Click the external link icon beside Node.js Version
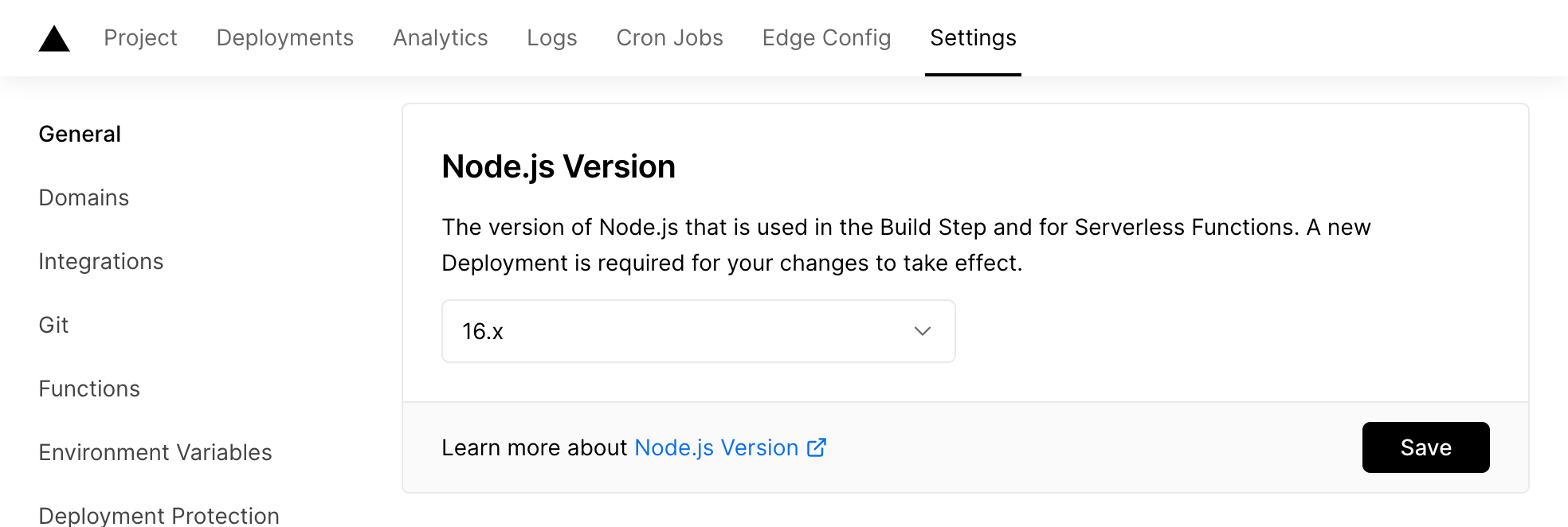The image size is (1568, 527). (x=816, y=447)
